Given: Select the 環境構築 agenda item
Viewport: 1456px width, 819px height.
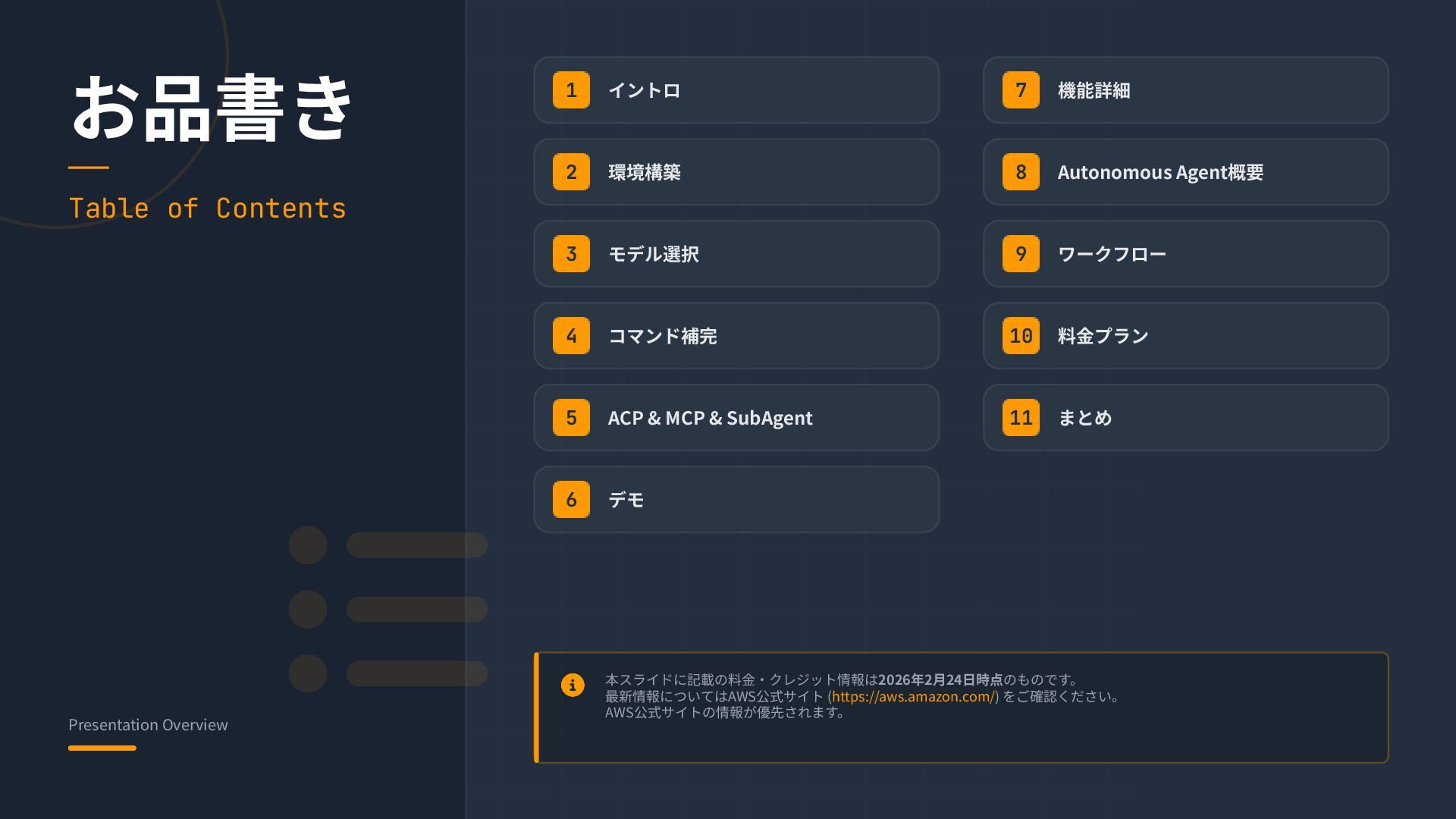Looking at the screenshot, I should pyautogui.click(x=645, y=172).
